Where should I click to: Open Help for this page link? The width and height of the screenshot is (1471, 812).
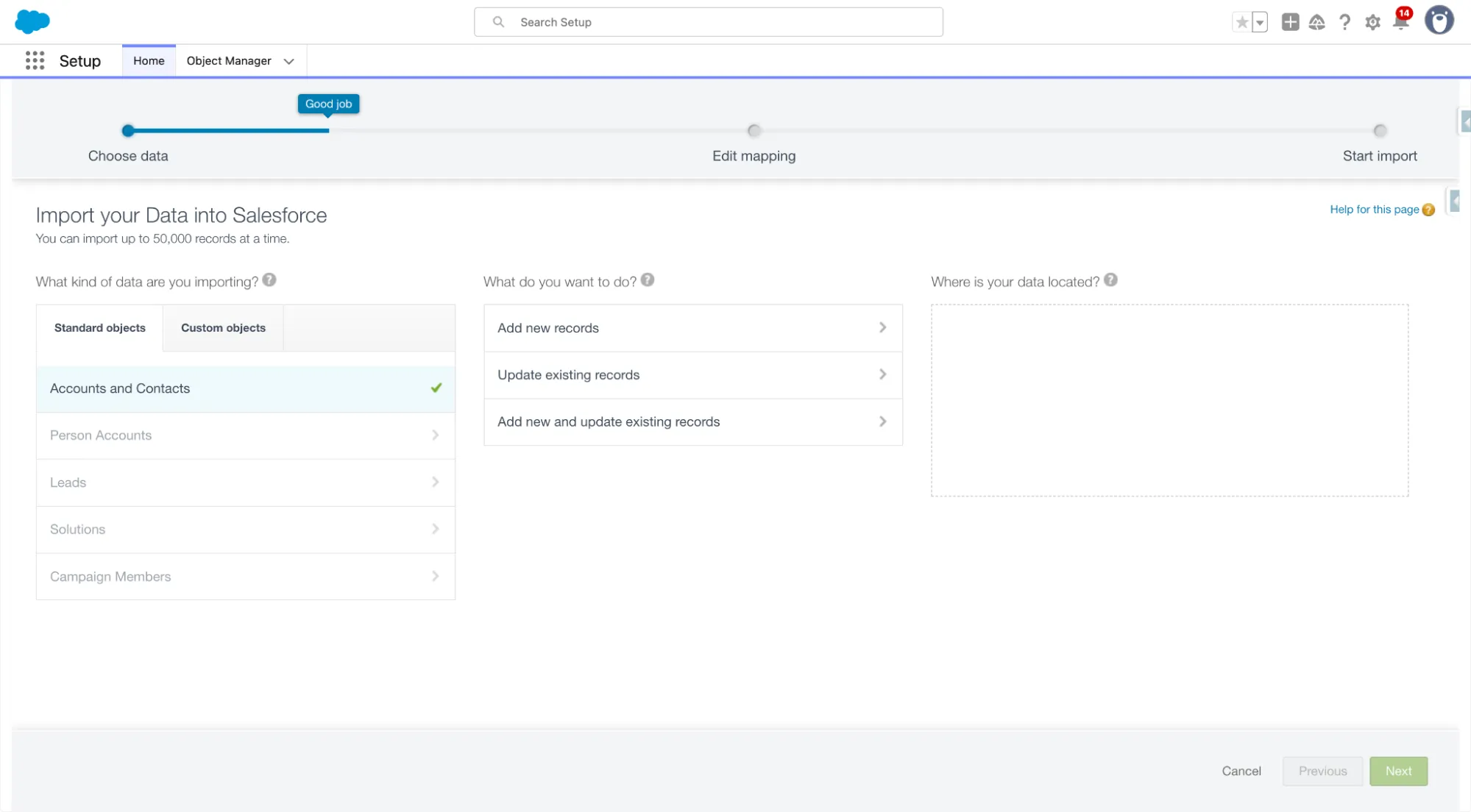coord(1374,210)
